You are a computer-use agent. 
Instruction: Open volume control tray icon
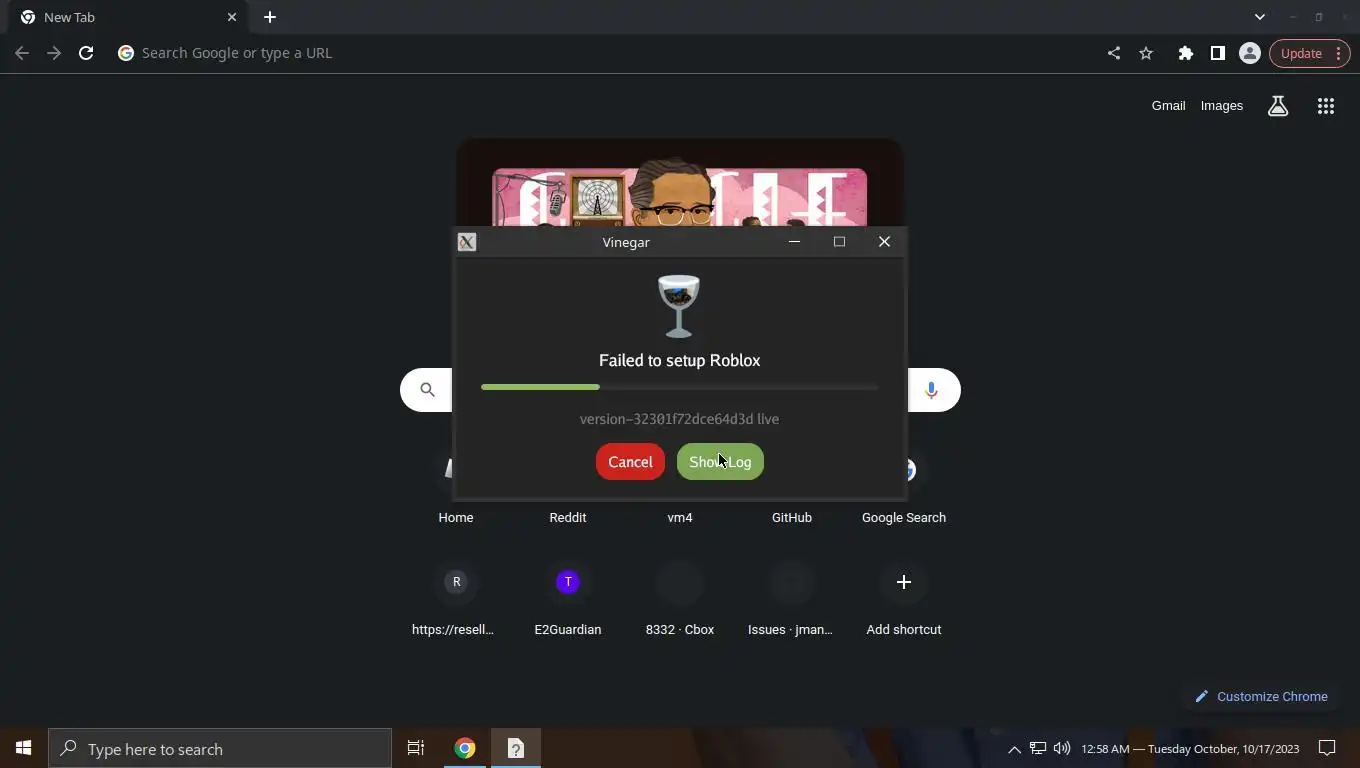tap(1062, 748)
